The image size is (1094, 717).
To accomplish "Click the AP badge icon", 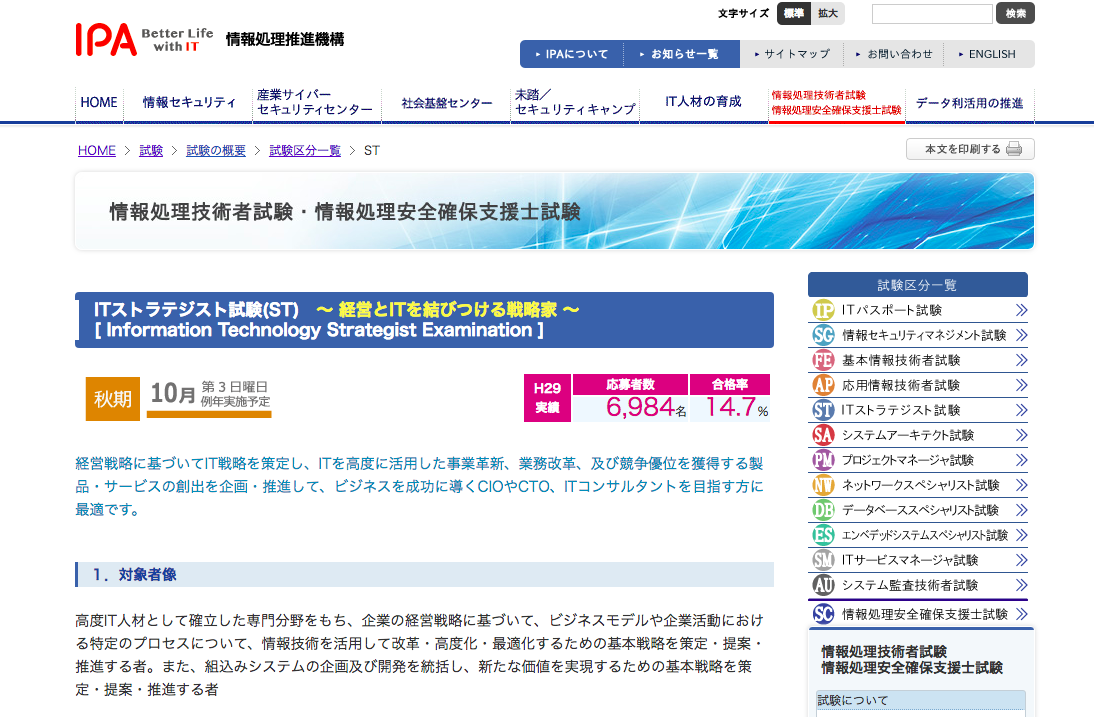I will 823,385.
